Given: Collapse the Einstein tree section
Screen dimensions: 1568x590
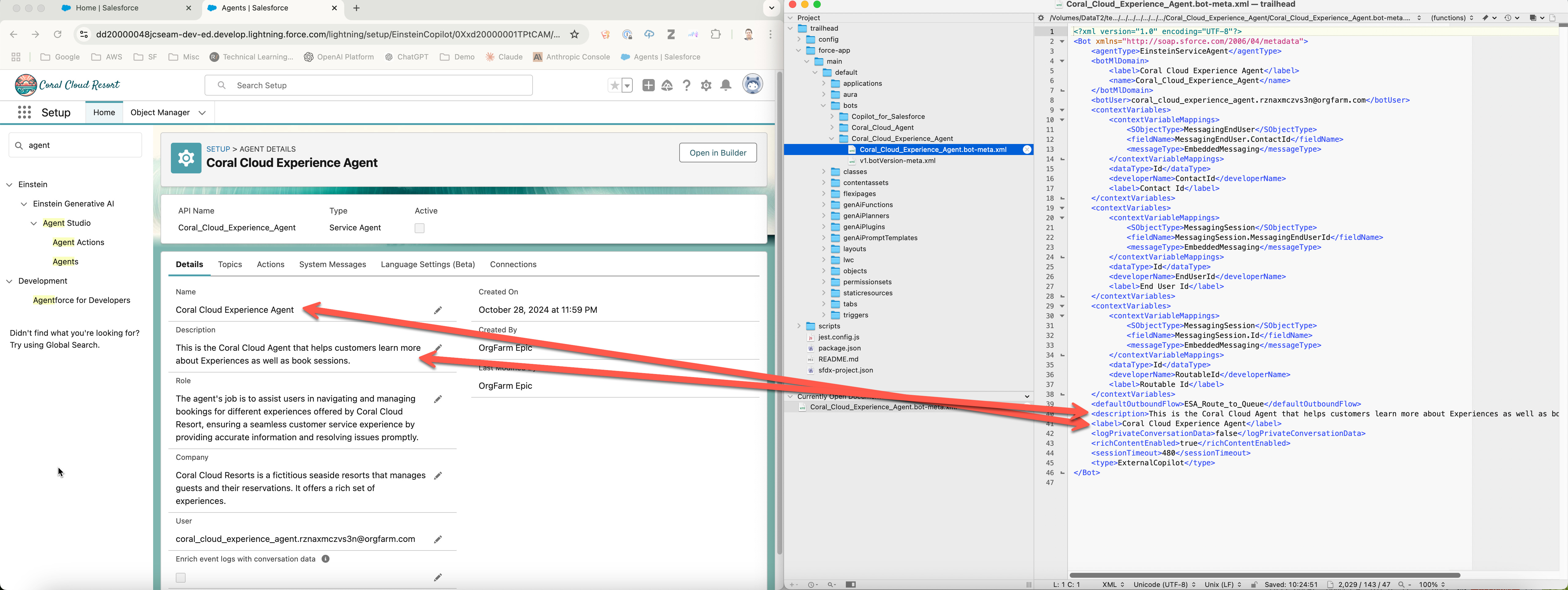Looking at the screenshot, I should pos(9,184).
